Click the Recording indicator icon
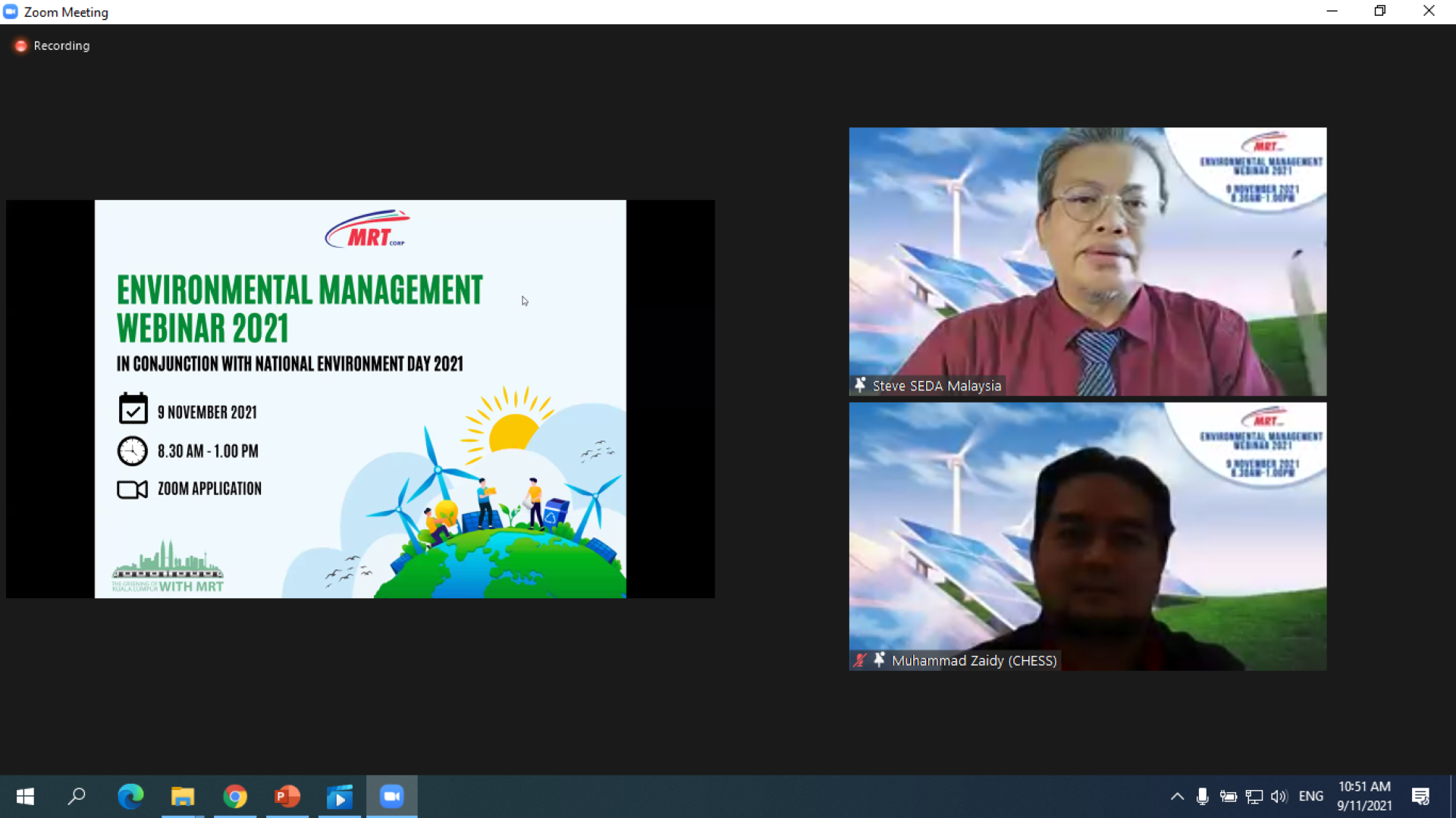The image size is (1456, 818). tap(21, 46)
